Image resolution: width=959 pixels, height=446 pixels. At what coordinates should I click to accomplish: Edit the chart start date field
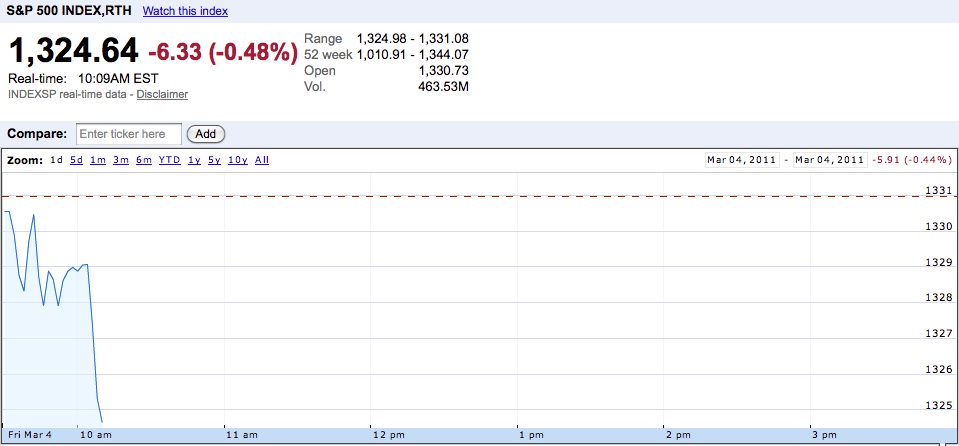(x=742, y=160)
